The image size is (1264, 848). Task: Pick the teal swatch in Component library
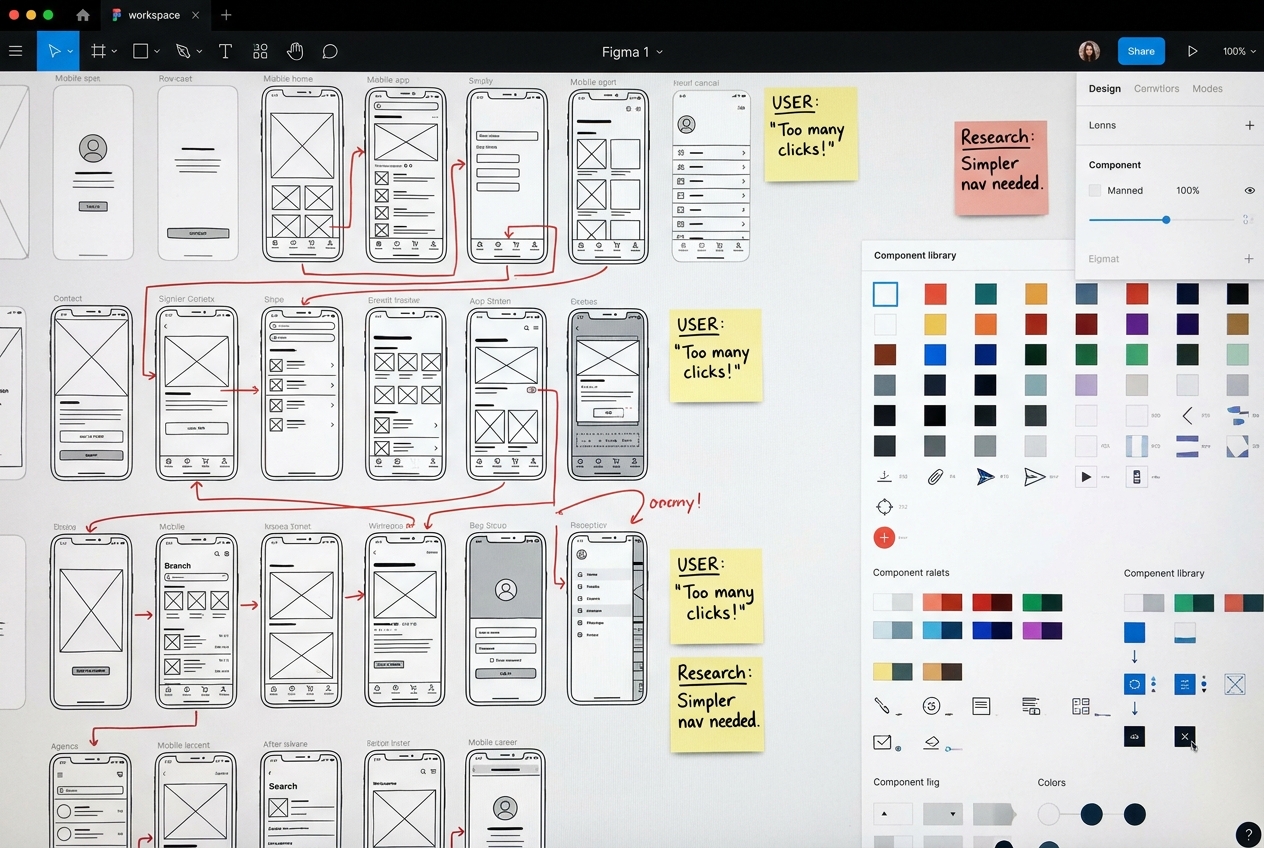[986, 294]
